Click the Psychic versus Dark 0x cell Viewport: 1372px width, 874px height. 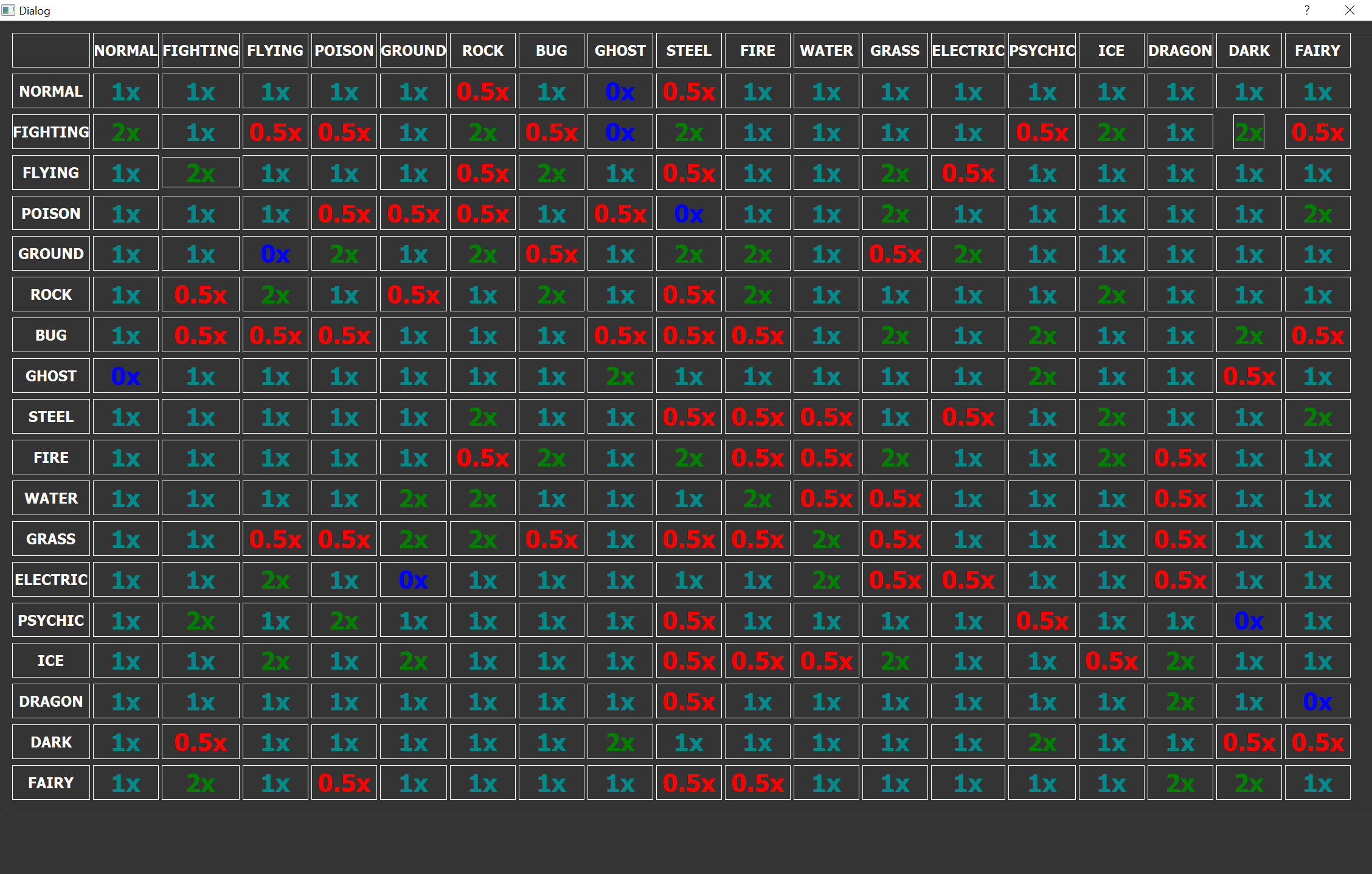coord(1249,621)
